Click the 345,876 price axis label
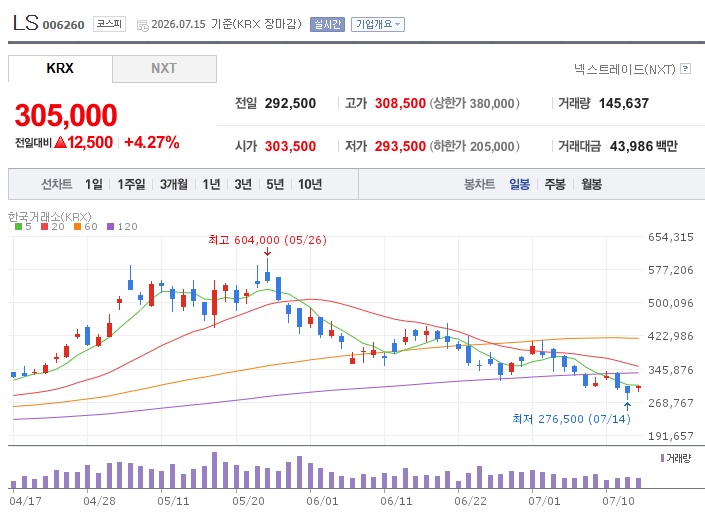This screenshot has height=515, width=705. (670, 370)
